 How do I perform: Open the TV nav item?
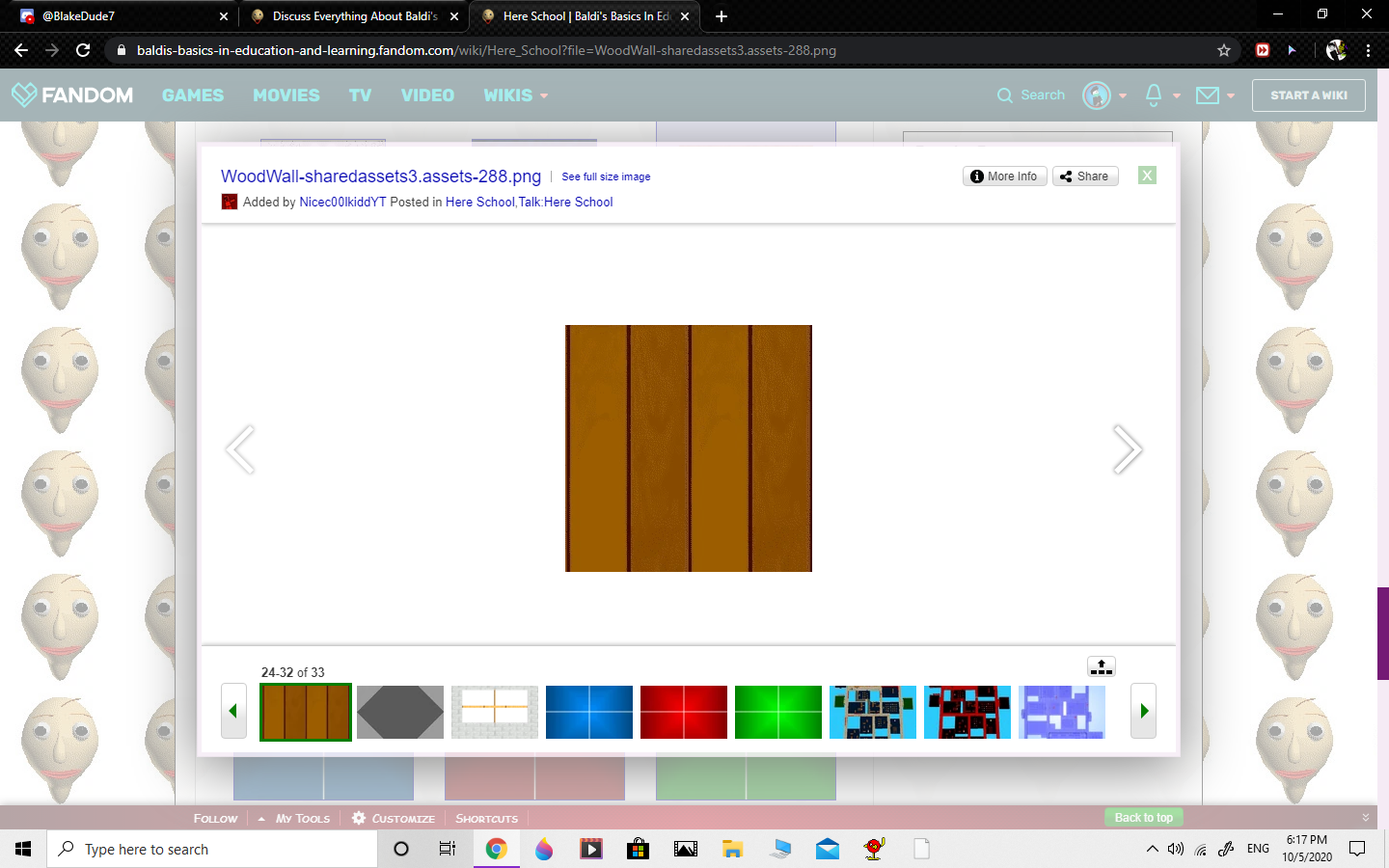pos(360,95)
